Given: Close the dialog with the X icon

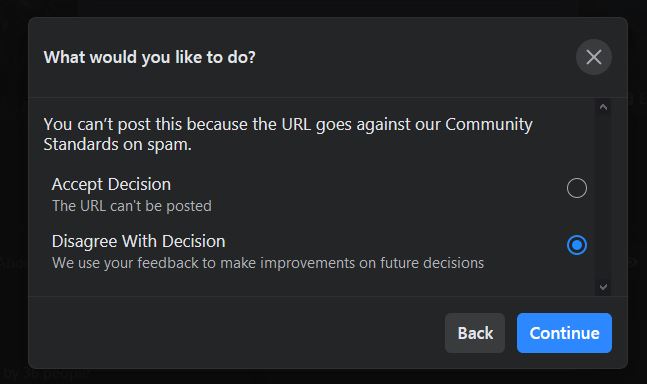Looking at the screenshot, I should tap(593, 57).
